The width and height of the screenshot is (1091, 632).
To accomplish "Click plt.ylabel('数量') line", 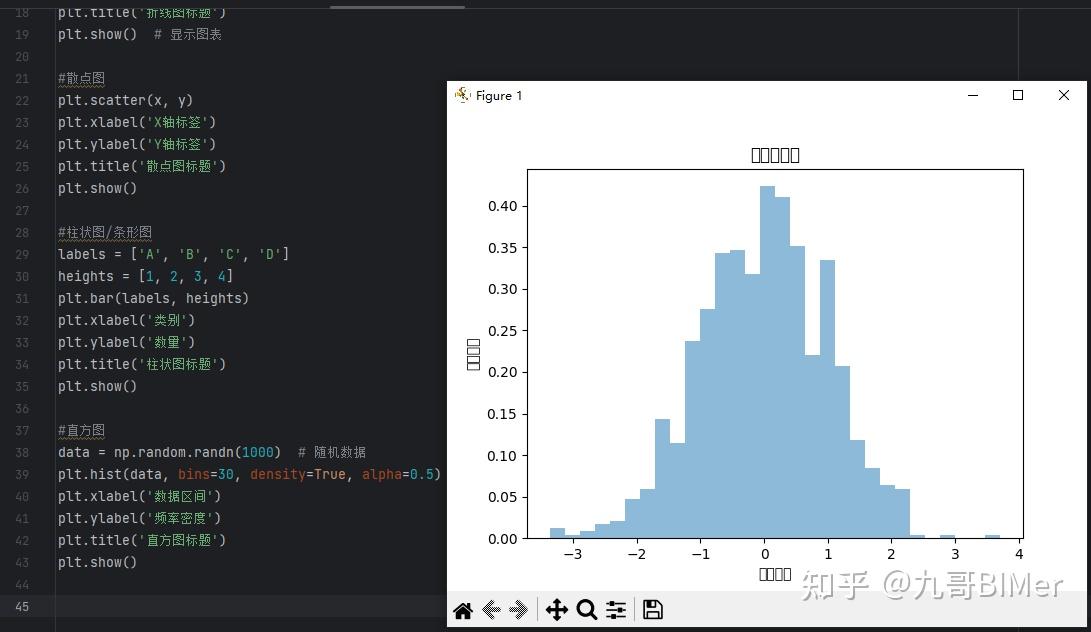I will tap(127, 342).
